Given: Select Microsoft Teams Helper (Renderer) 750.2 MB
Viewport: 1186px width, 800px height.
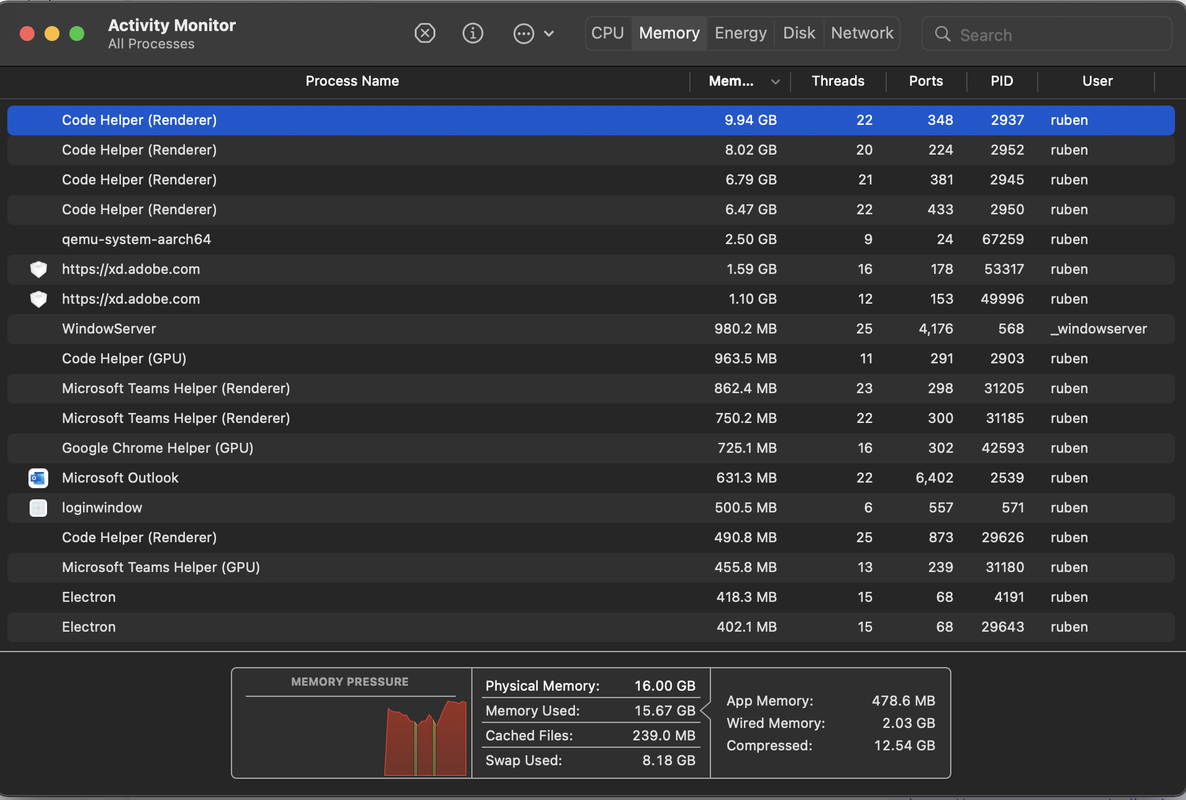Looking at the screenshot, I should pyautogui.click(x=591, y=418).
